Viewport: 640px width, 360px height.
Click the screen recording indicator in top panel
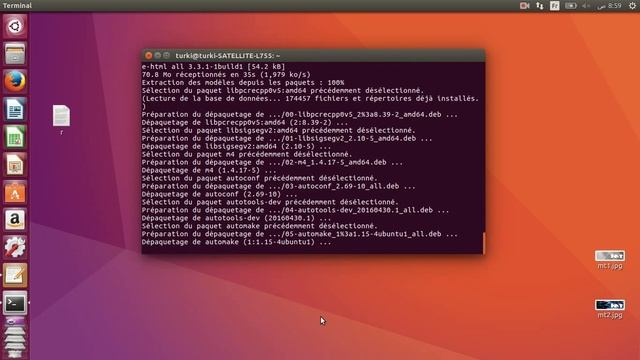pos(524,6)
